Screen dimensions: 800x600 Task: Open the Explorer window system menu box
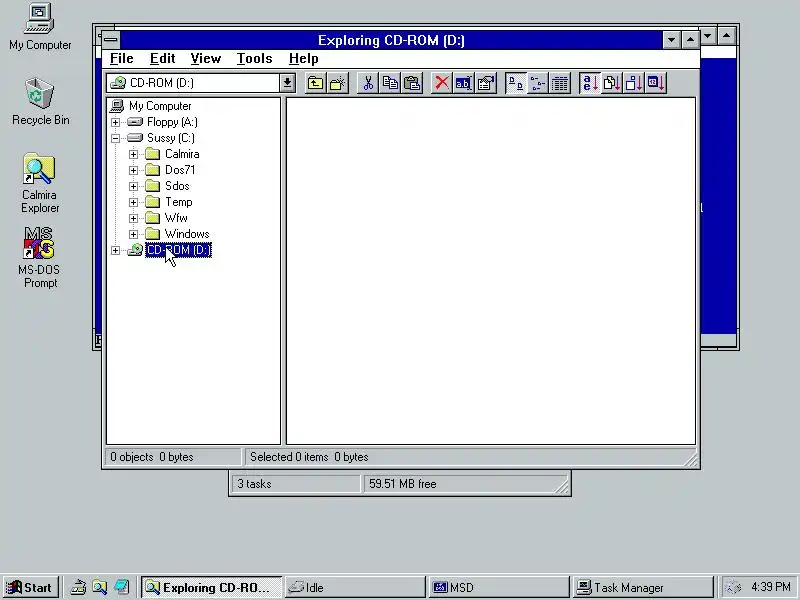(x=111, y=40)
